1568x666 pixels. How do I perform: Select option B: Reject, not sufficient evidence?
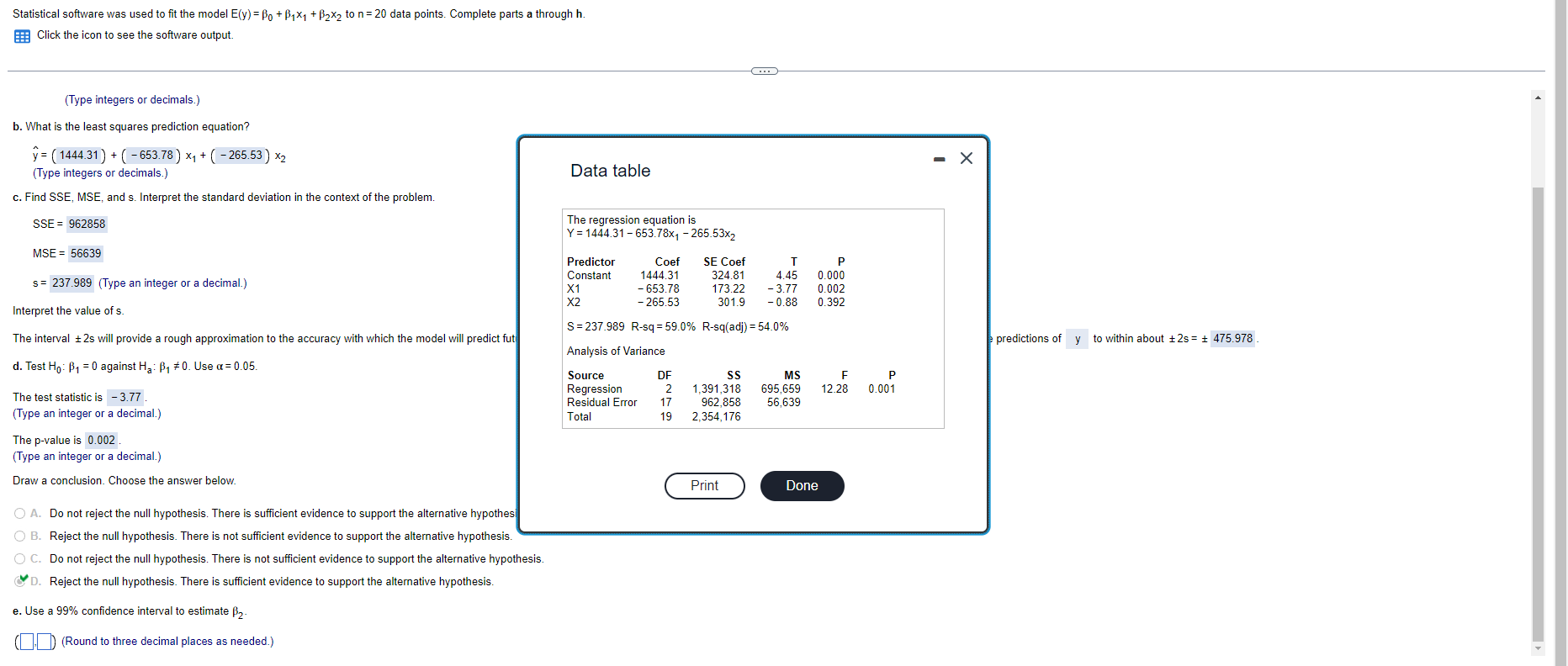[20, 536]
